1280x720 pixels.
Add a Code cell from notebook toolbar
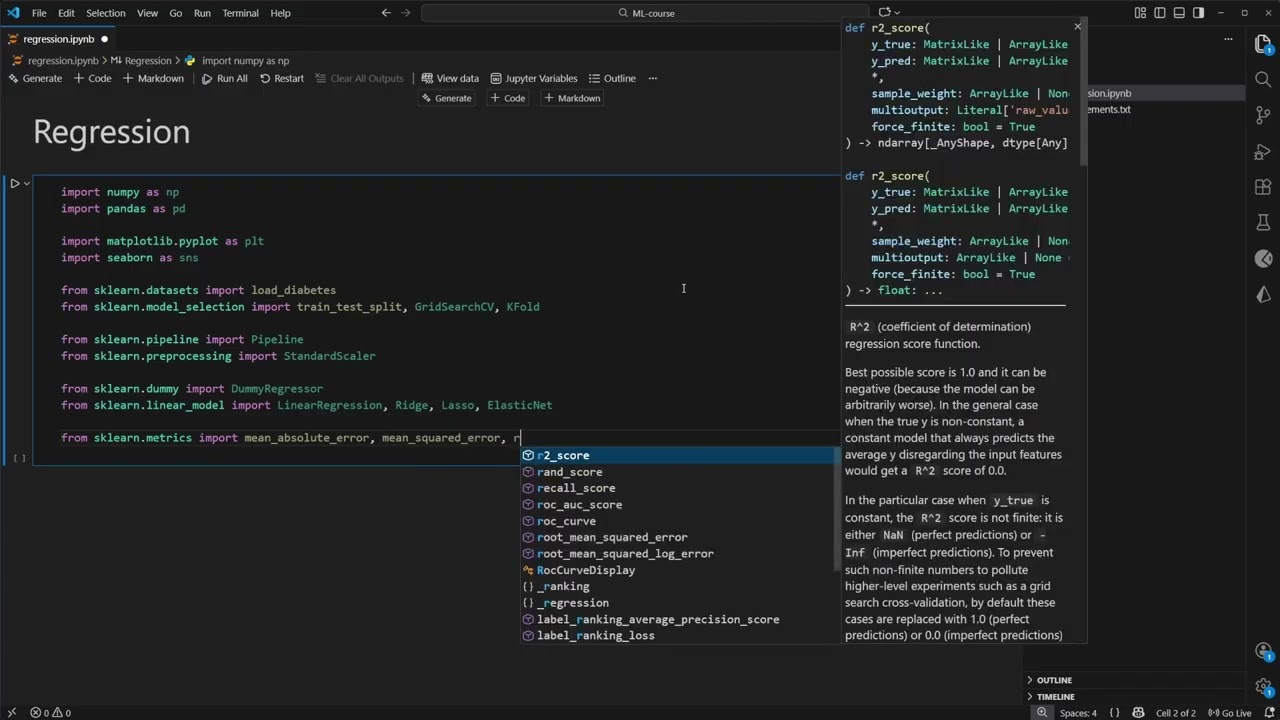coord(92,78)
